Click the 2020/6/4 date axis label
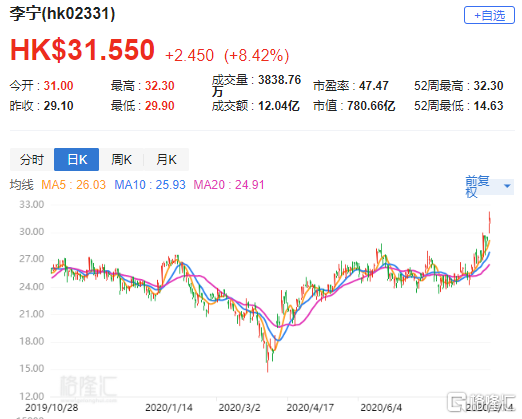Screen dimensions: 522x419 (x=381, y=407)
